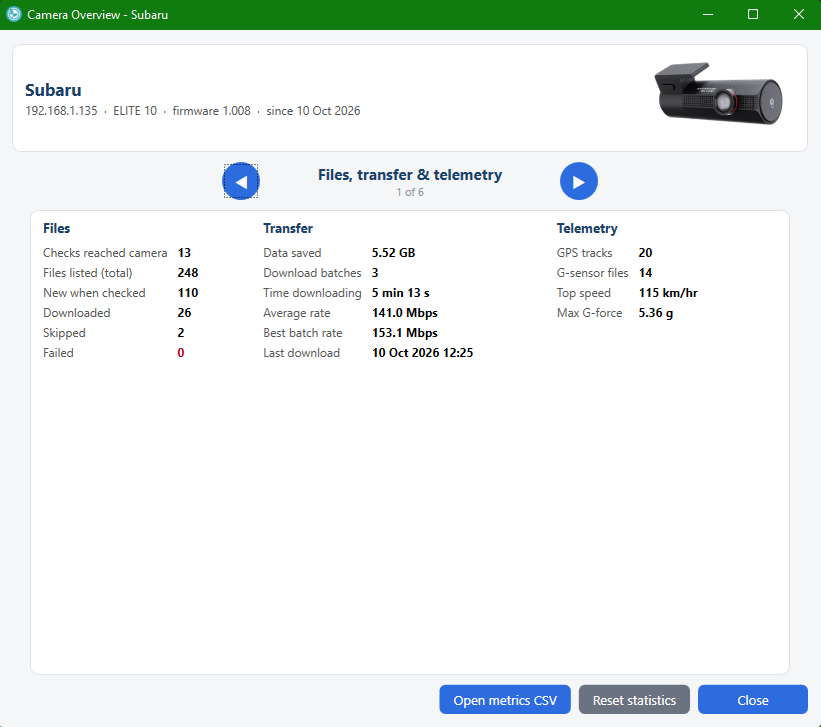Reset the camera statistics
Image resolution: width=821 pixels, height=727 pixels.
(x=634, y=700)
